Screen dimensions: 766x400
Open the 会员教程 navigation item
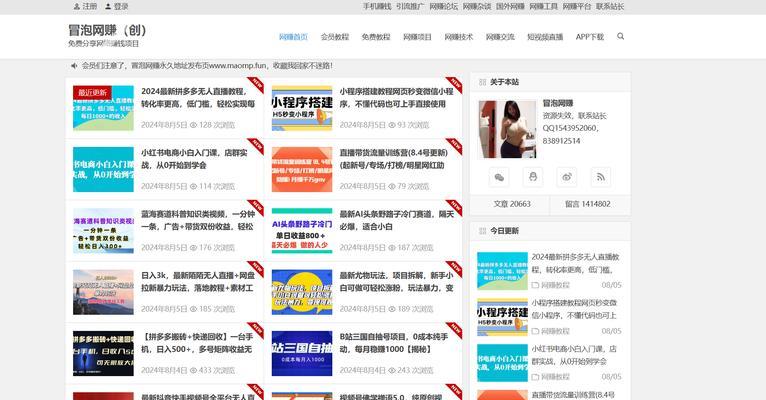pos(335,37)
